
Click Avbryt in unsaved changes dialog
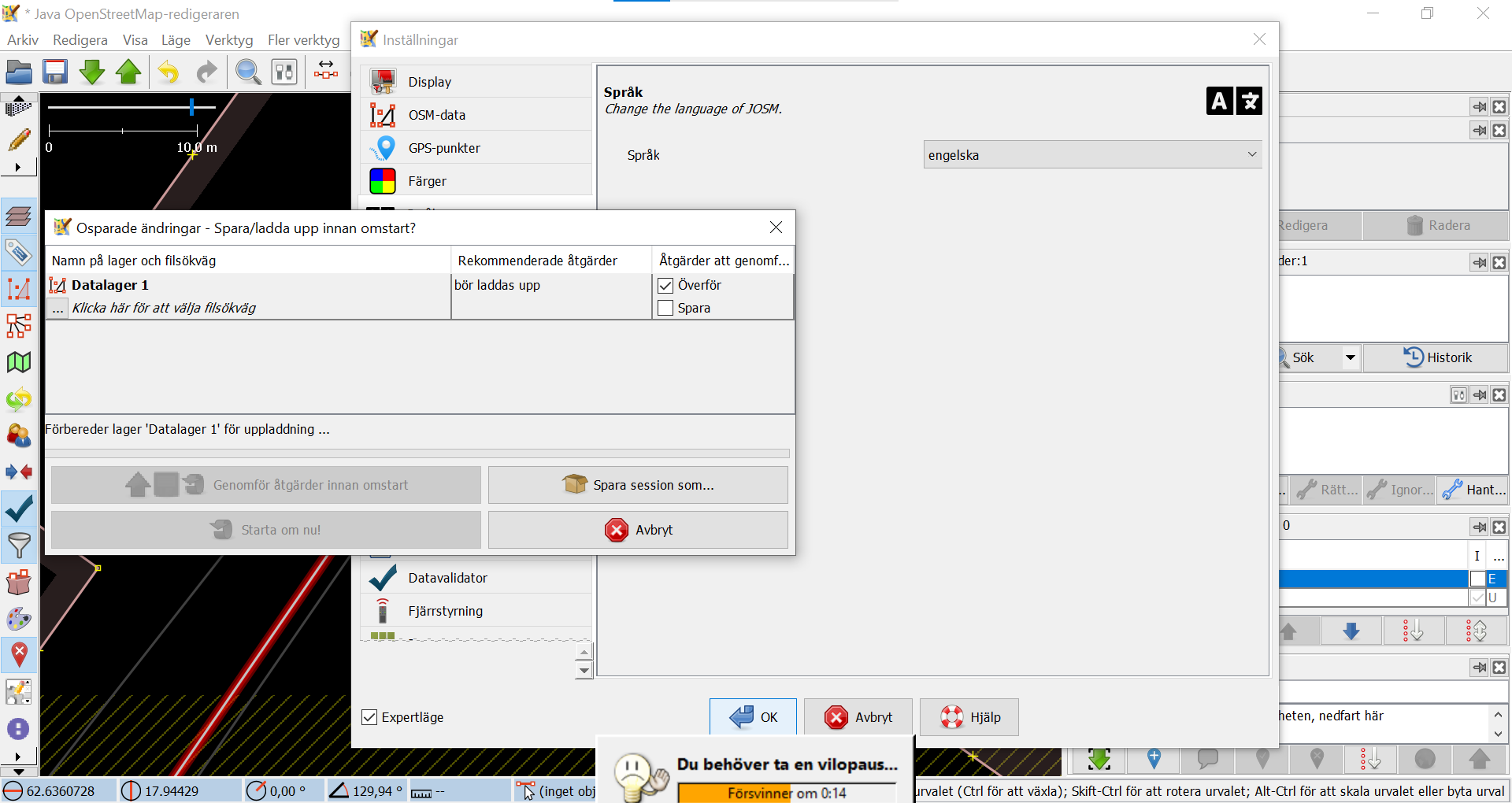tap(638, 530)
